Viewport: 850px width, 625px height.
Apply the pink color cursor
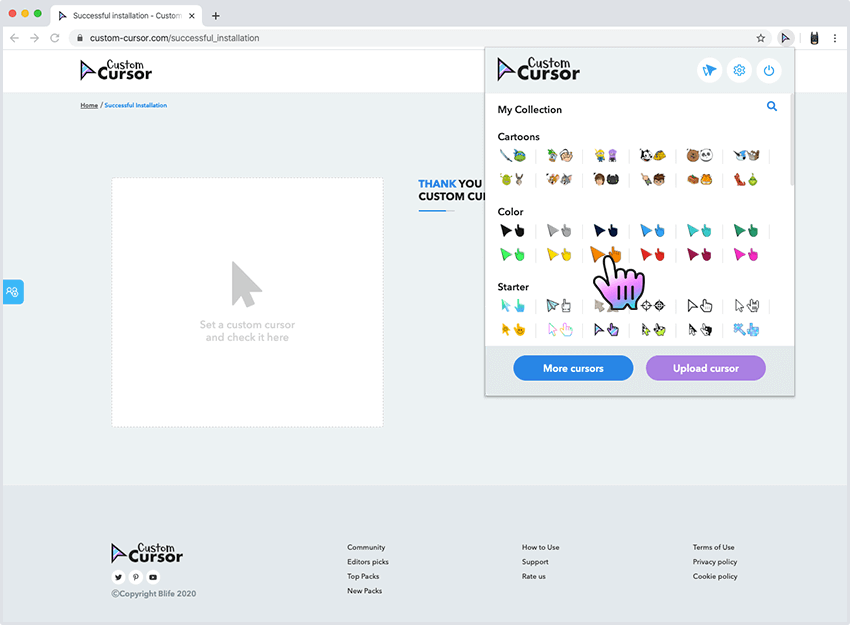[x=746, y=254]
